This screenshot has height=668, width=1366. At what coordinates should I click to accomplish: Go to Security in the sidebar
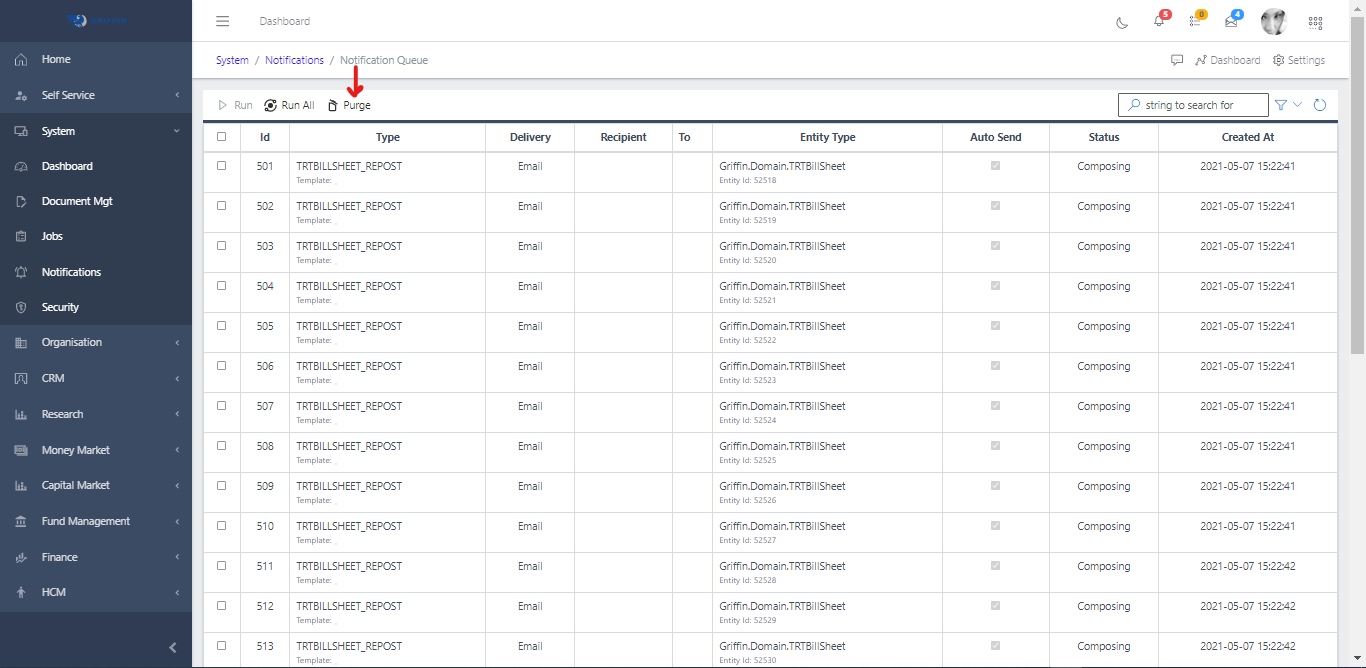click(60, 307)
